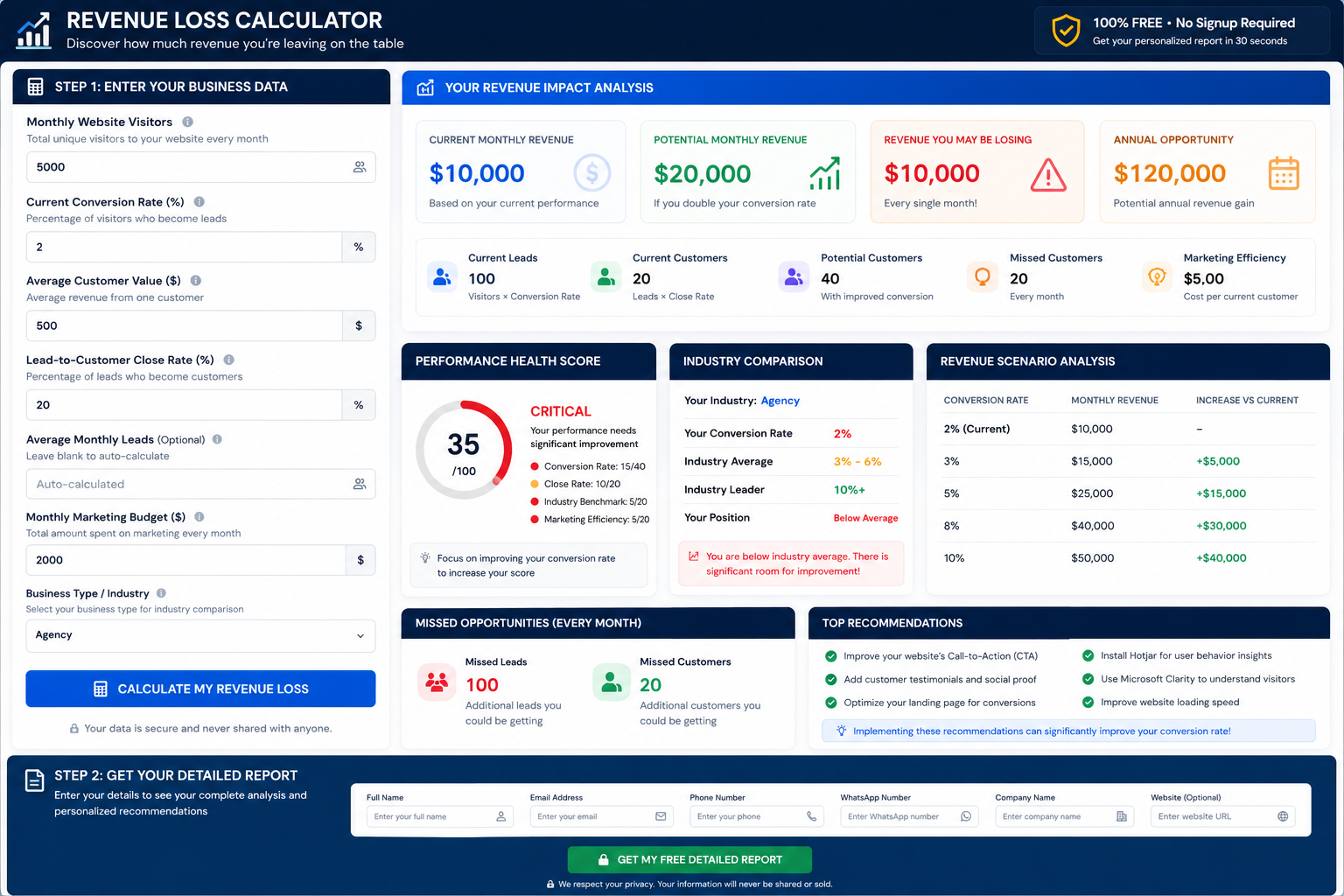
Task: Click check mark for Install Hotjar recommendation
Action: click(x=1088, y=655)
